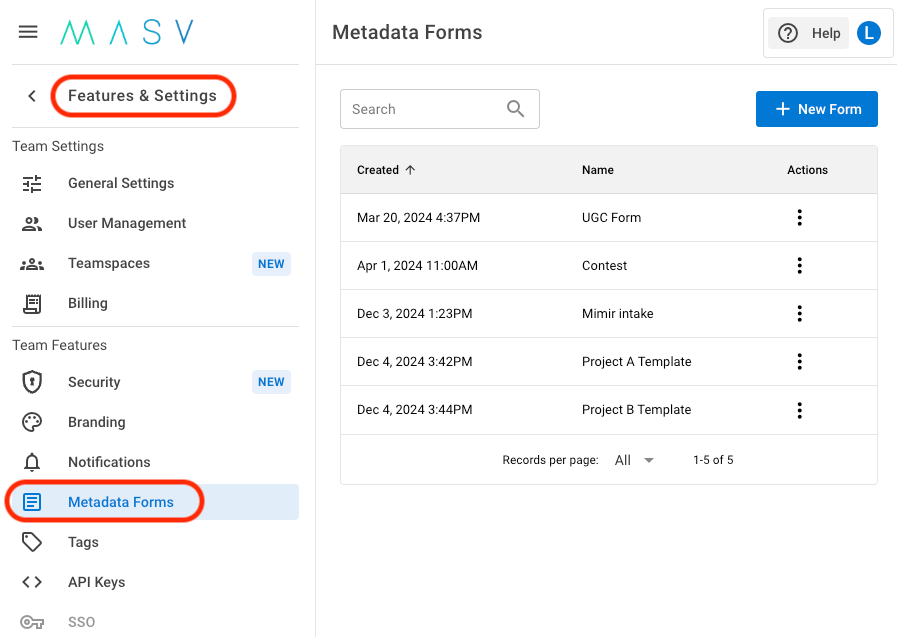The width and height of the screenshot is (897, 637).
Task: Open the Records per page dropdown
Action: (634, 460)
